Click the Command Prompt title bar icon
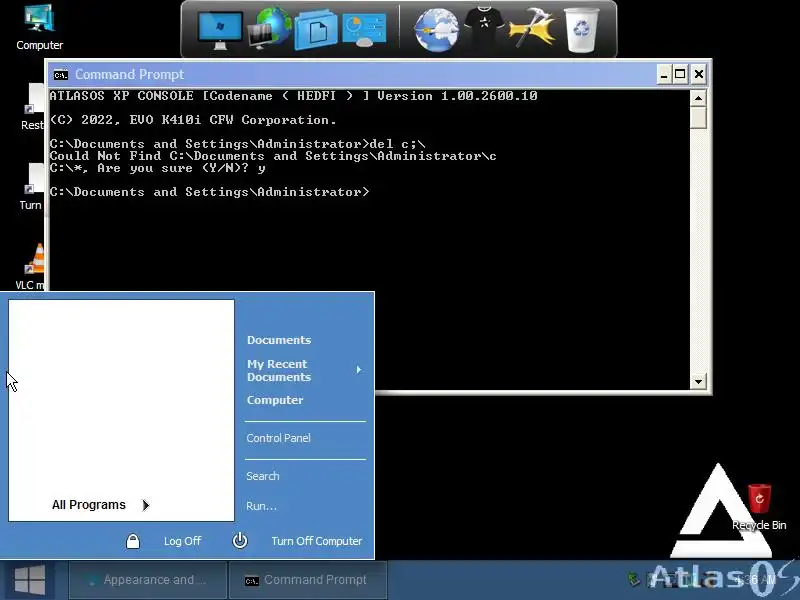The image size is (800, 600). [61, 75]
